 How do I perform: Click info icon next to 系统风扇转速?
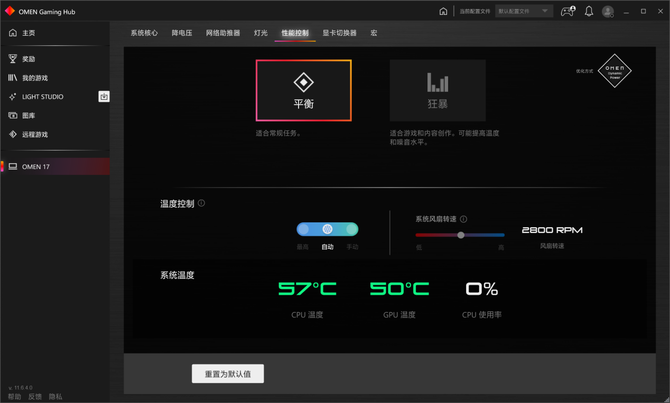pyautogui.click(x=464, y=219)
